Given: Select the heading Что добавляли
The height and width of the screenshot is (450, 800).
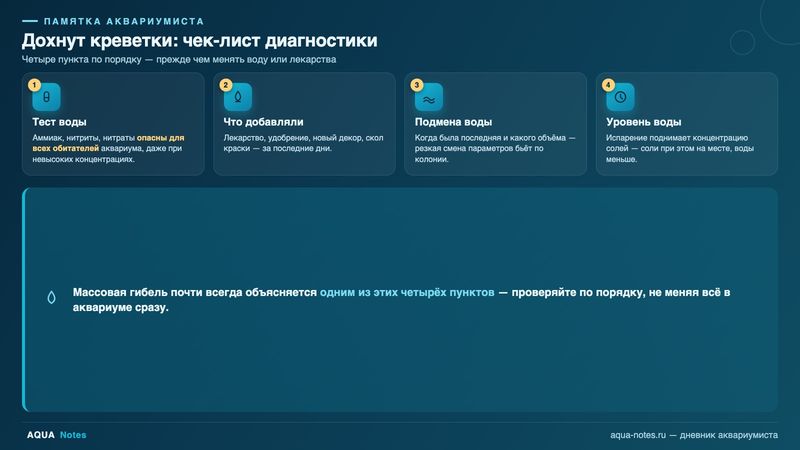Looking at the screenshot, I should coord(263,122).
